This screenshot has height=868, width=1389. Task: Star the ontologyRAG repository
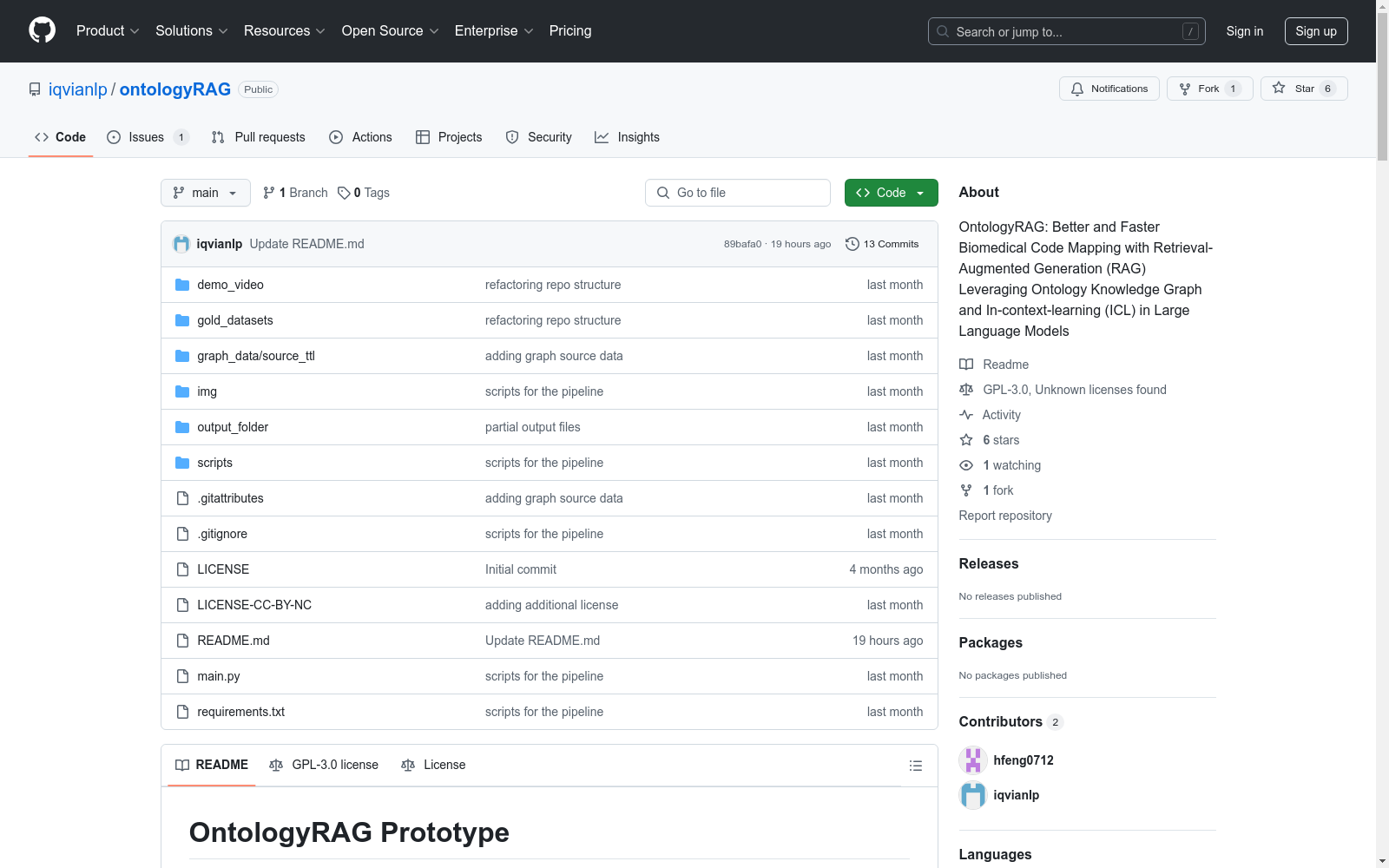1304,89
